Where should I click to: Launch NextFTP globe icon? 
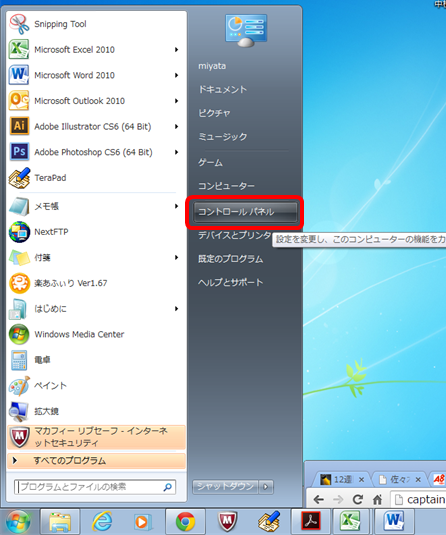coord(19,232)
